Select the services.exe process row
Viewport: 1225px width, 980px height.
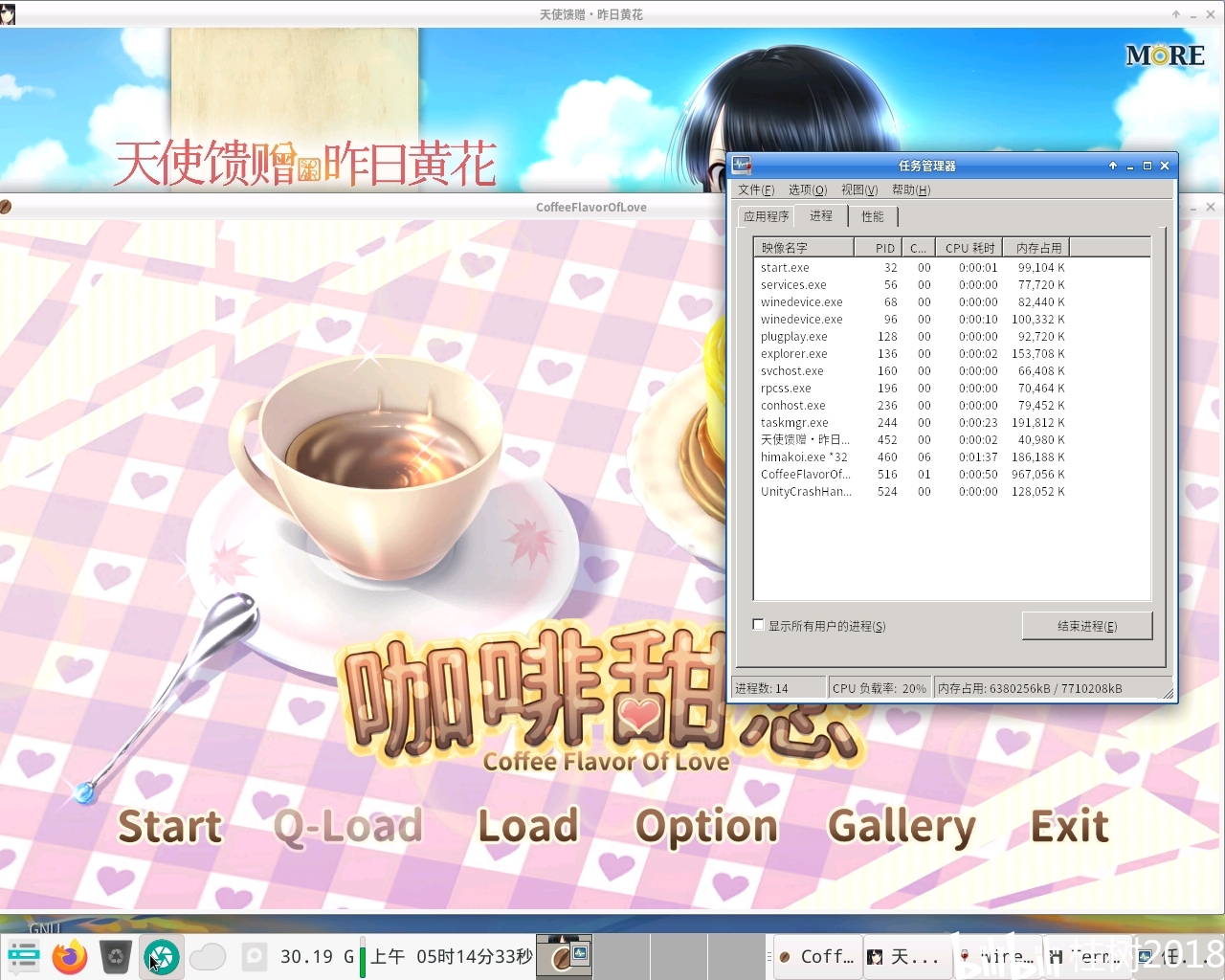[912, 285]
